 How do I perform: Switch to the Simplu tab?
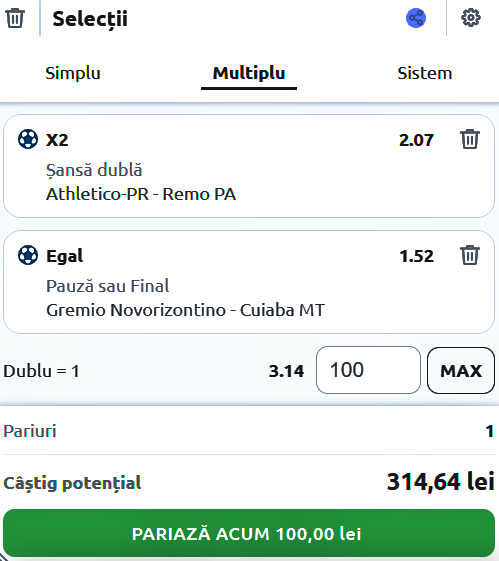(x=73, y=73)
